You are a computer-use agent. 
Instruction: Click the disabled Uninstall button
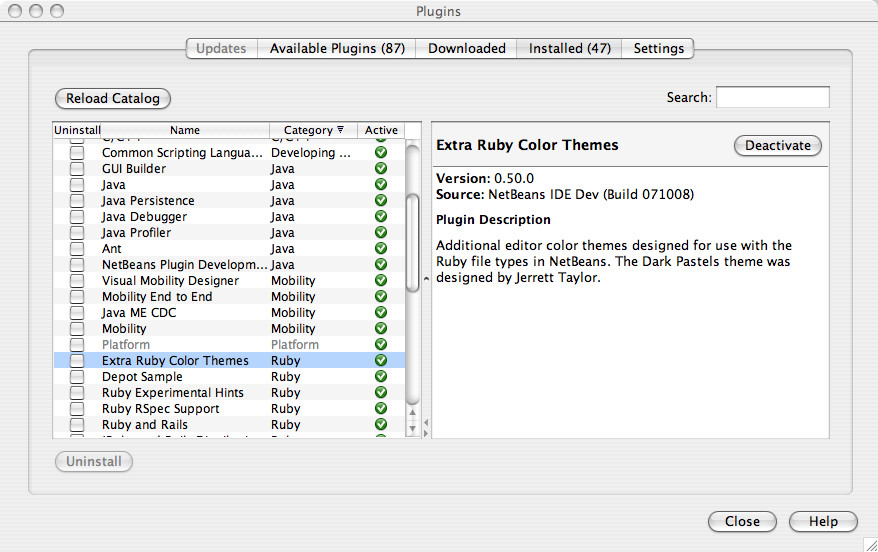click(x=94, y=461)
